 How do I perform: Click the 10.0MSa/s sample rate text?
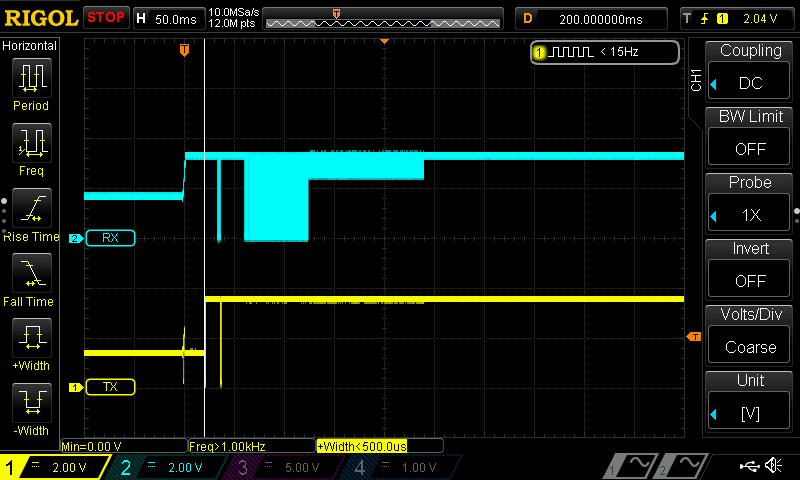point(234,12)
